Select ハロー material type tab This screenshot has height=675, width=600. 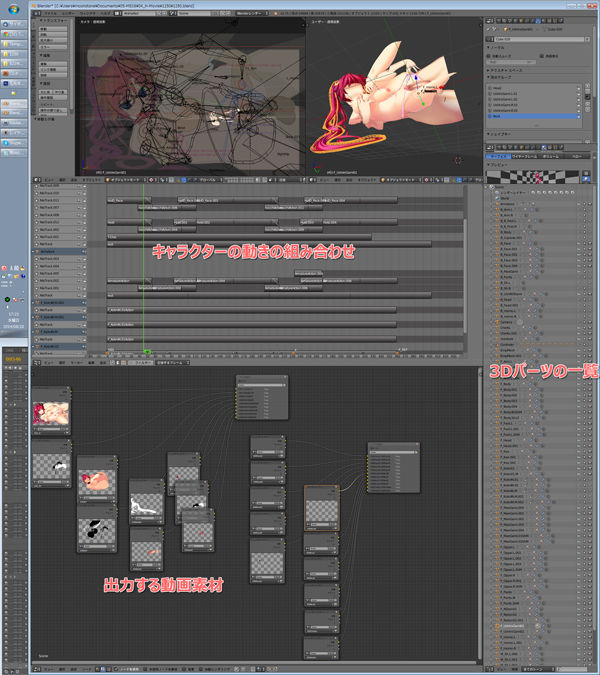[x=577, y=156]
